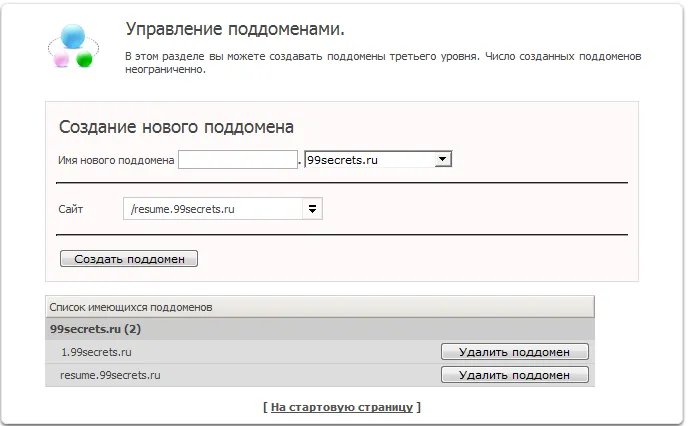Focus the new subdomain name input field

tap(238, 160)
